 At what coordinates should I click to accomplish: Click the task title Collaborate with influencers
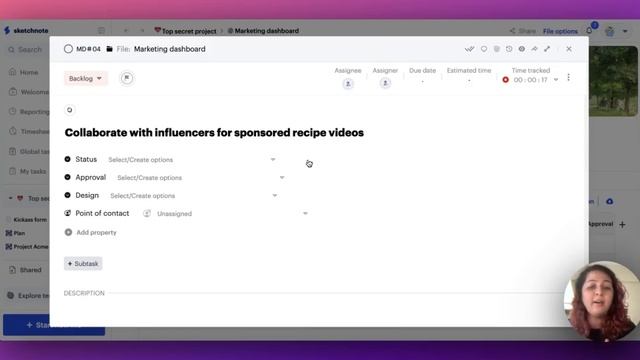coord(214,133)
